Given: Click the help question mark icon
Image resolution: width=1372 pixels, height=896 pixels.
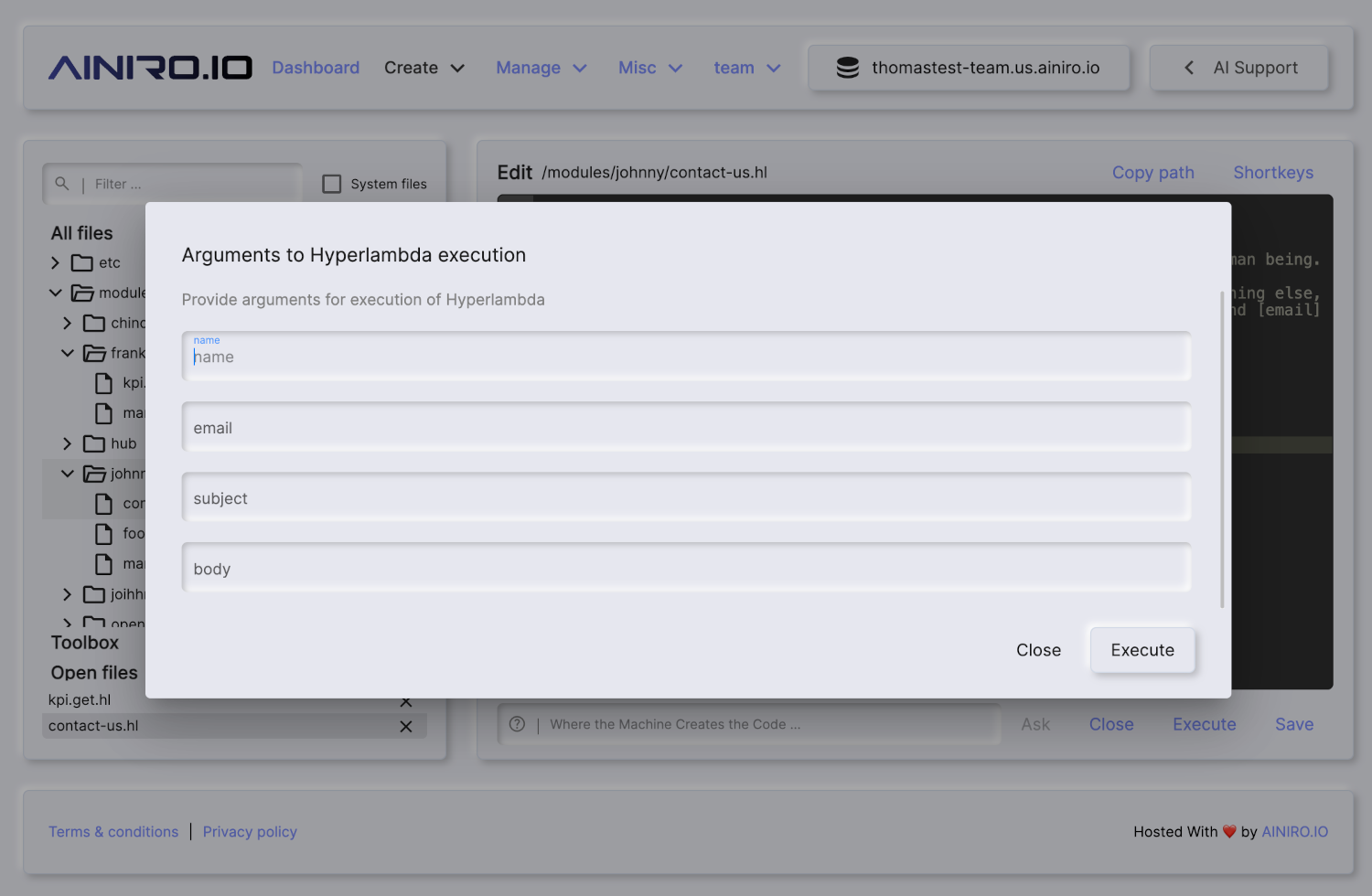Looking at the screenshot, I should click(x=518, y=724).
